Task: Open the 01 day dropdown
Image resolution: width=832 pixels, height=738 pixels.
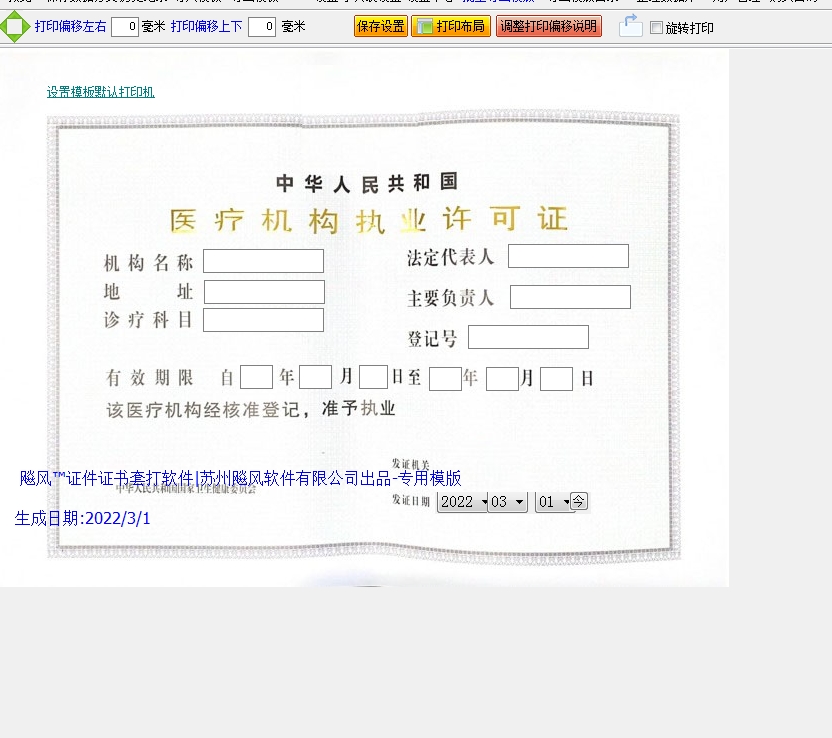Action: point(552,502)
